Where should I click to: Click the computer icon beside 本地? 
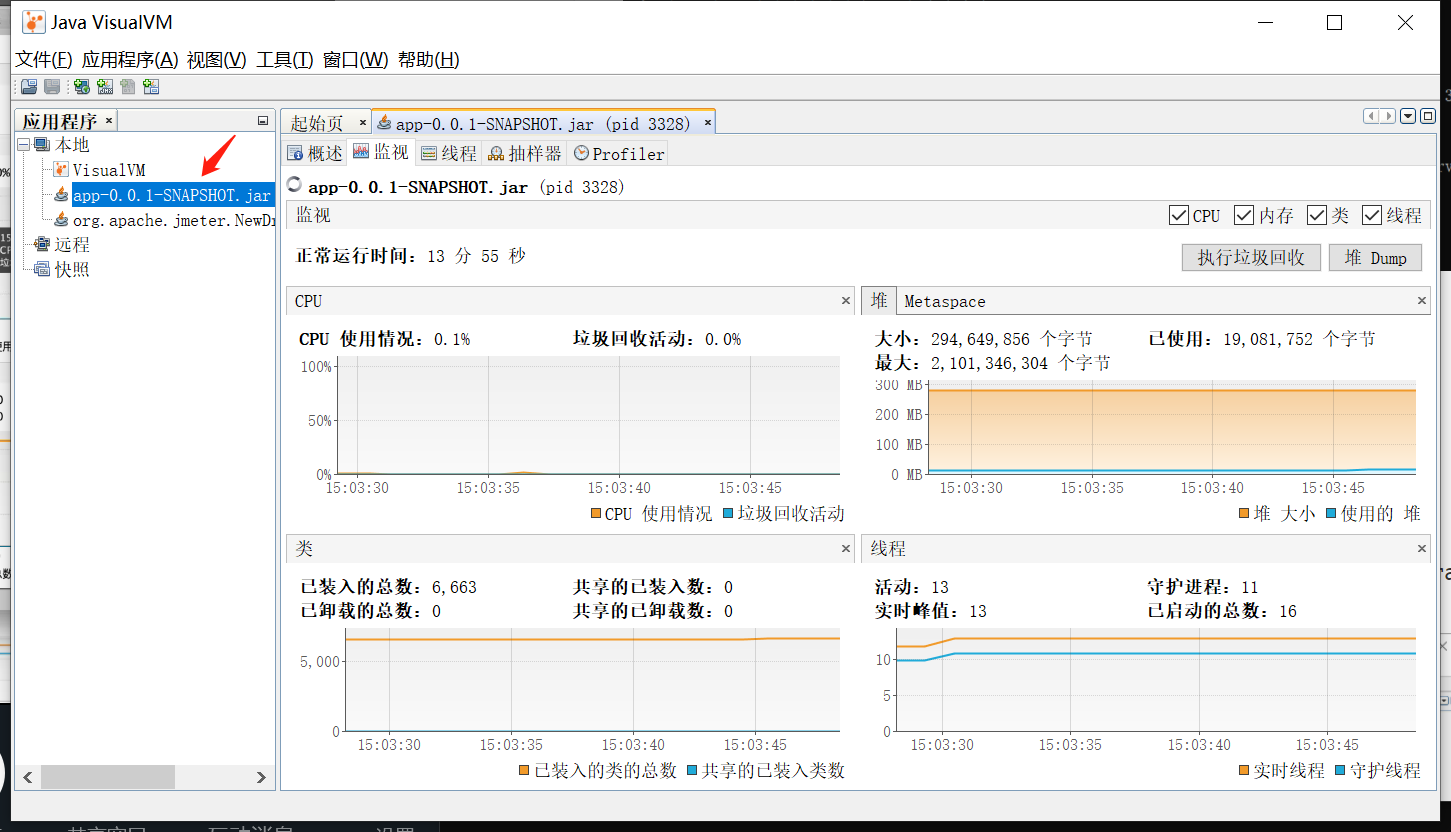point(42,145)
